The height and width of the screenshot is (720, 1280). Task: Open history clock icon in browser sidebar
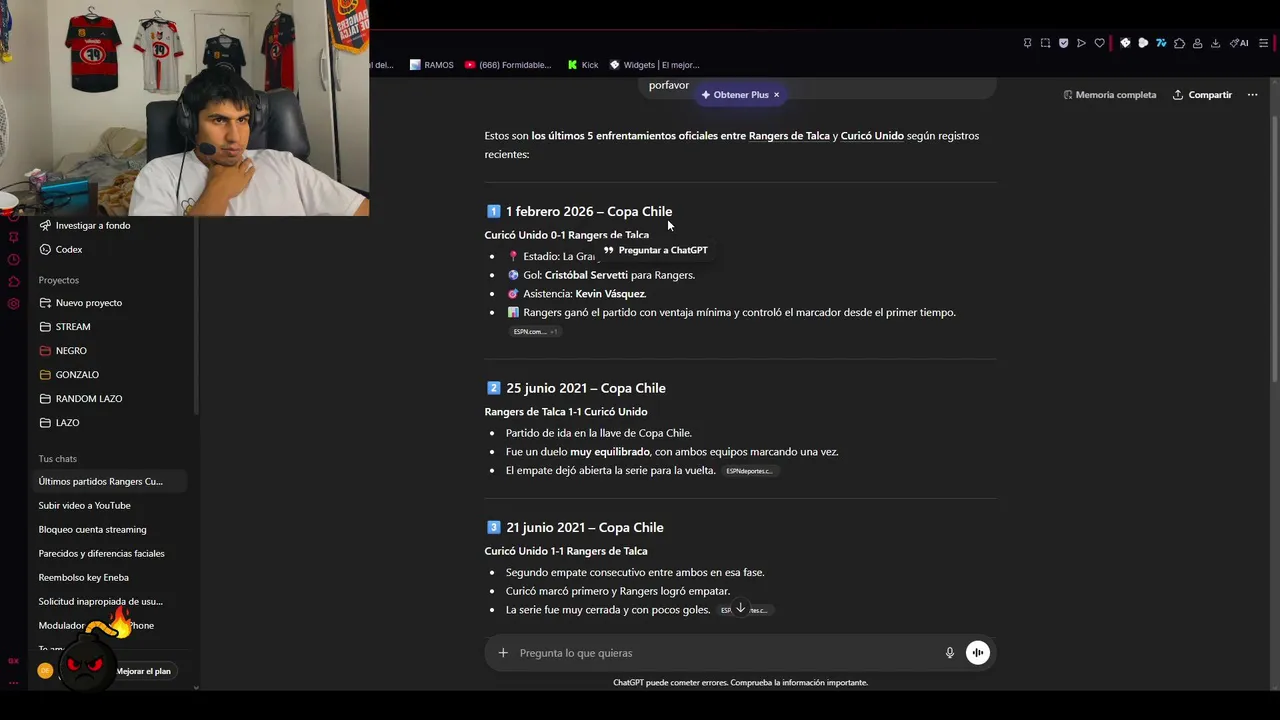(x=13, y=260)
